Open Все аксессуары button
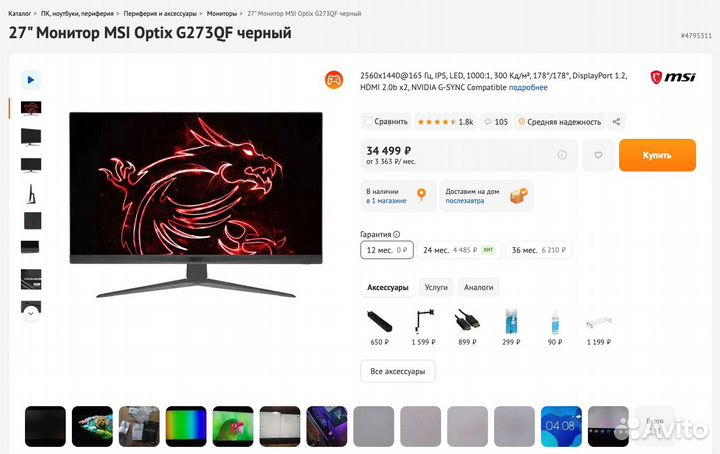720x454 pixels. click(x=398, y=371)
